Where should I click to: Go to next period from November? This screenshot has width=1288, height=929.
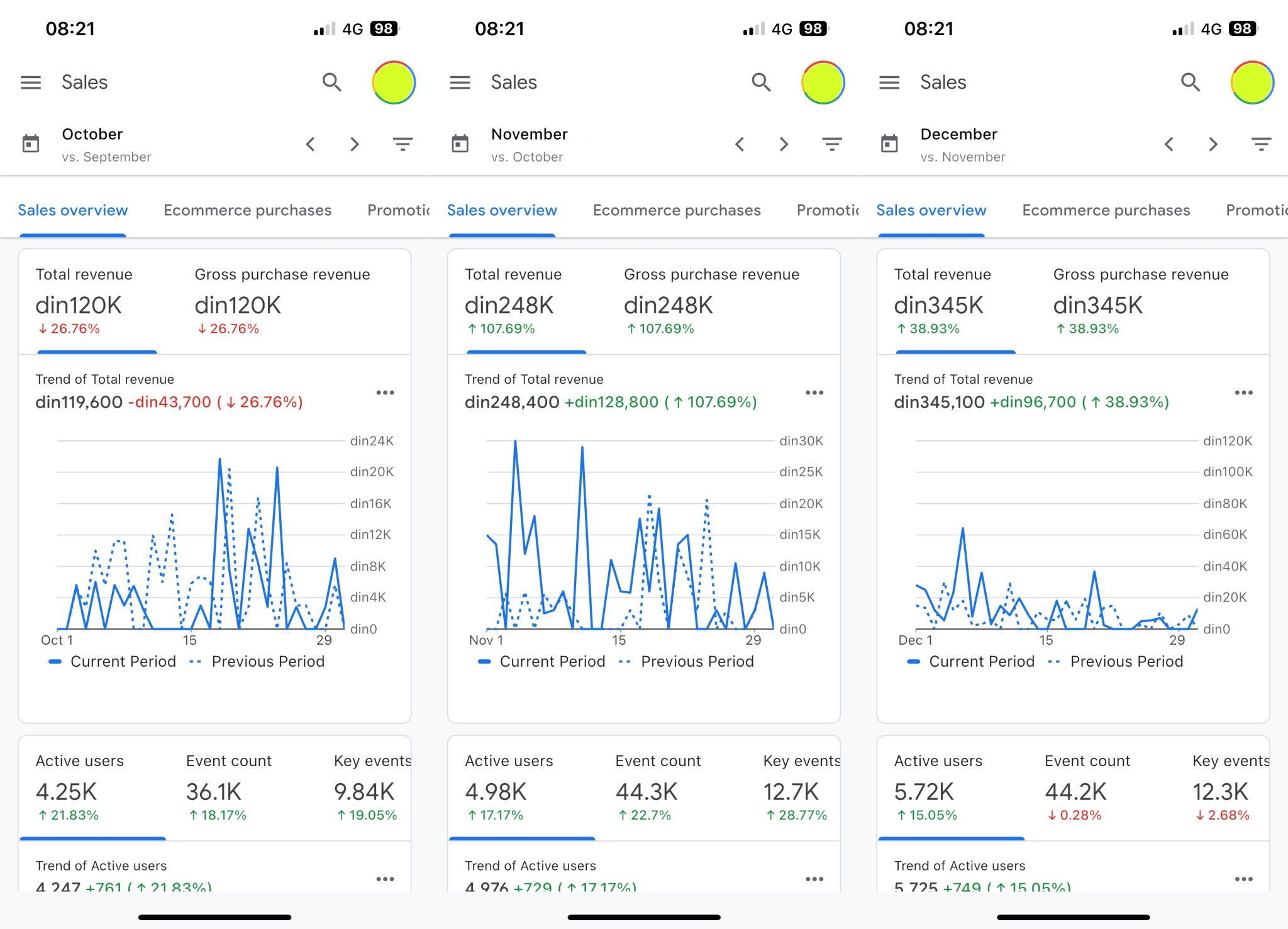tap(784, 144)
